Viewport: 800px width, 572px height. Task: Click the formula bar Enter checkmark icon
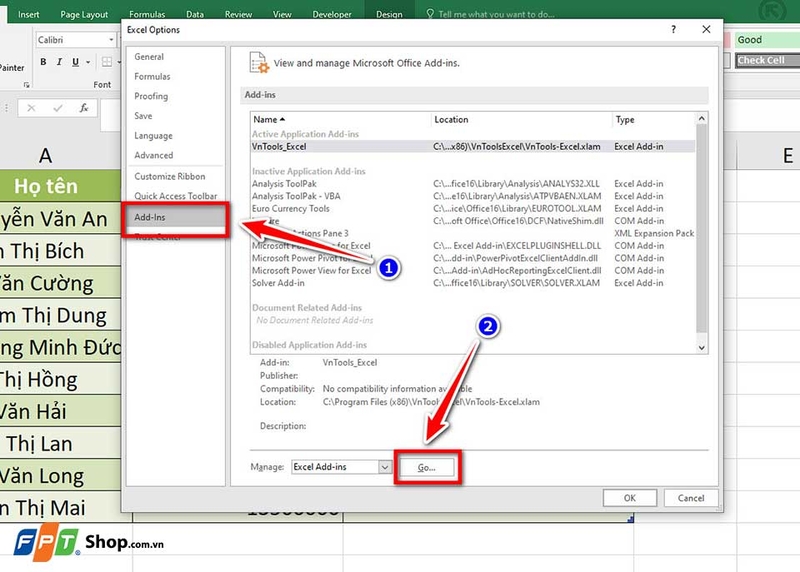coord(58,108)
